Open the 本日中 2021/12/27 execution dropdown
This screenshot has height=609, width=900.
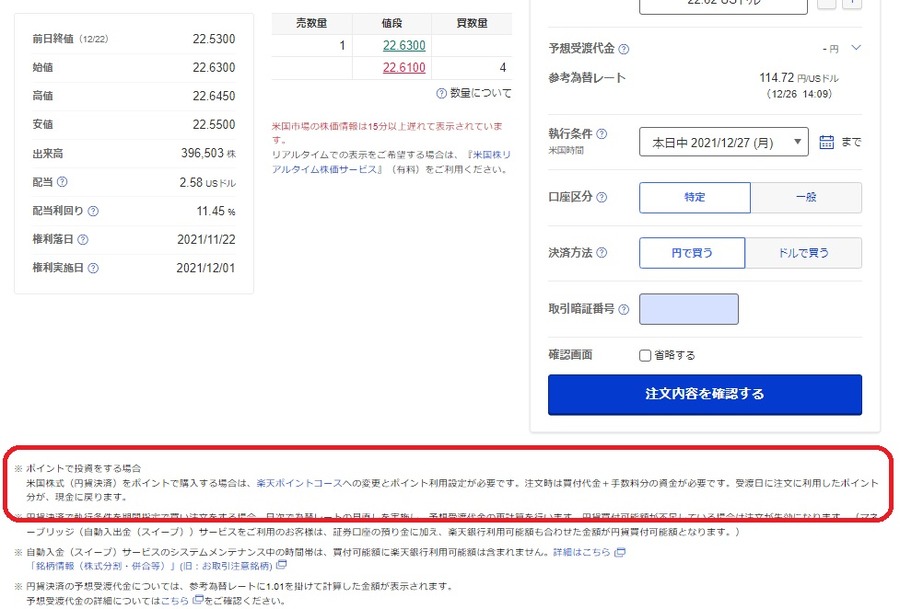click(723, 142)
